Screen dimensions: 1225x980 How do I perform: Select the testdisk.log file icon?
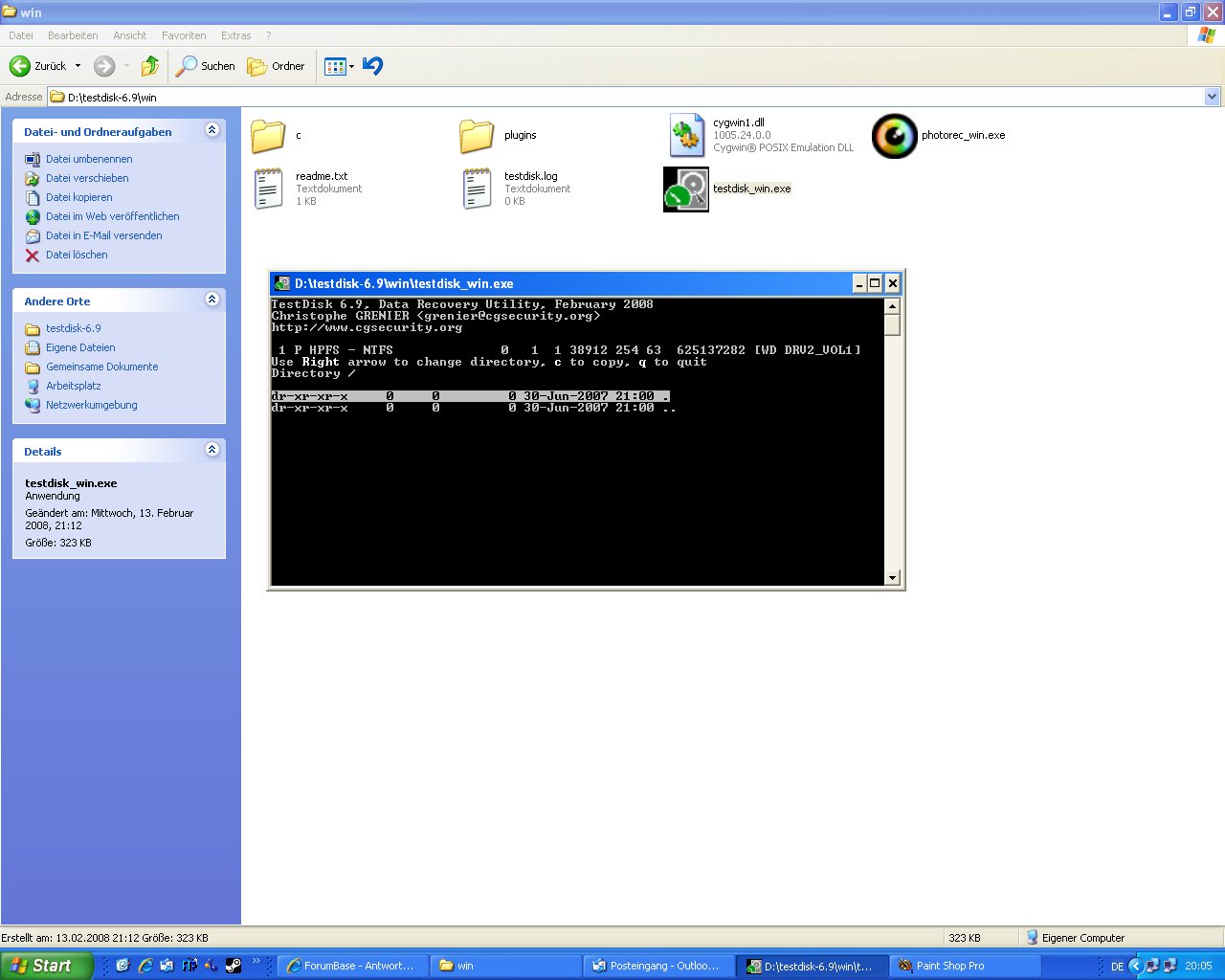pyautogui.click(x=478, y=189)
